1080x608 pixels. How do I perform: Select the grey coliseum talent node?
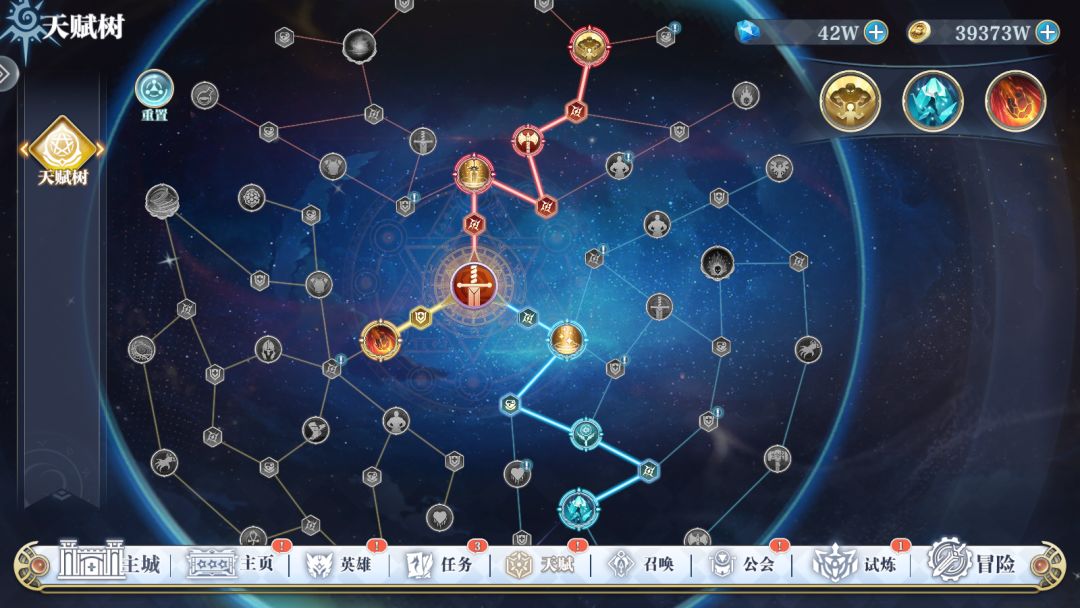coord(162,201)
